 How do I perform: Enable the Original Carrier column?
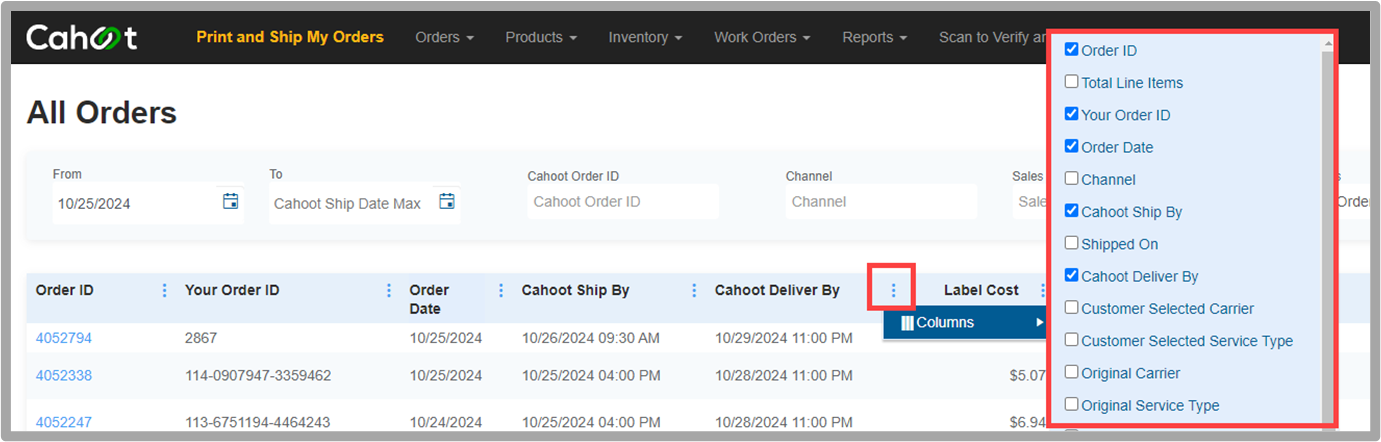click(x=1072, y=372)
